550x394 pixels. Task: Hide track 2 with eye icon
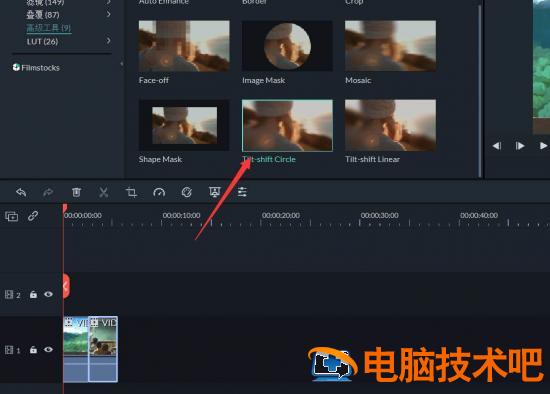click(x=48, y=294)
